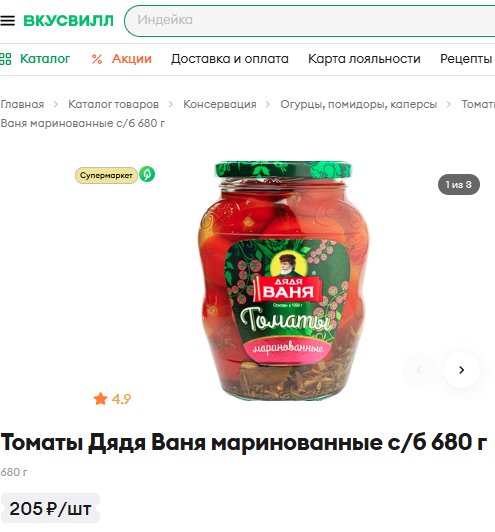Image resolution: width=495 pixels, height=532 pixels.
Task: Click the Каталог grid icon
Action: [x=5, y=59]
